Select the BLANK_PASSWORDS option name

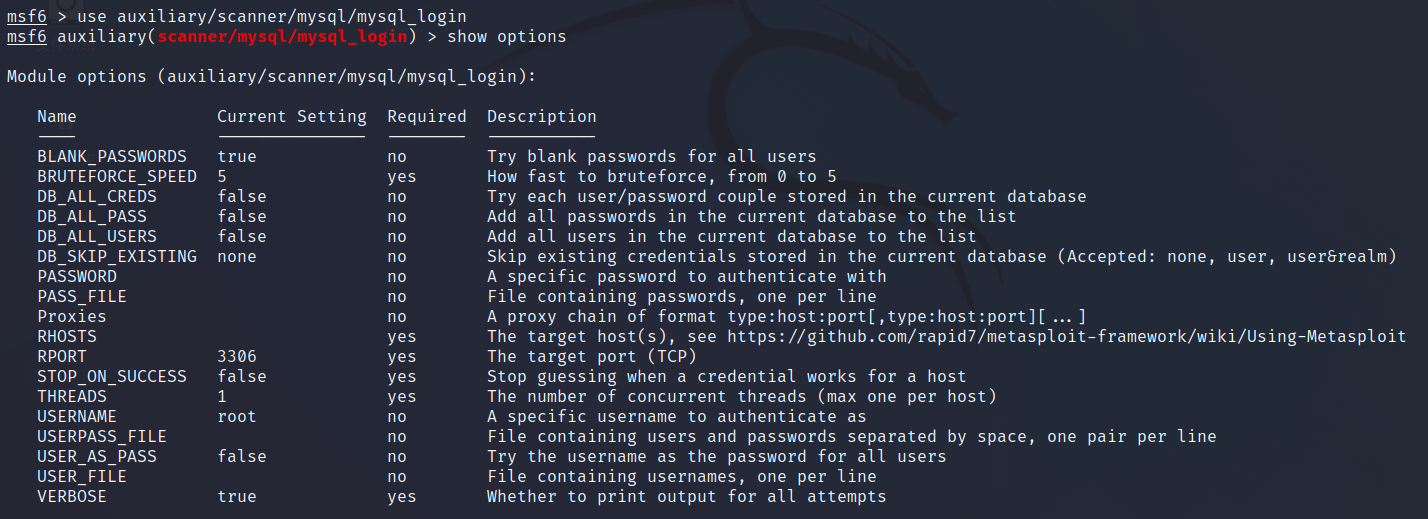(112, 157)
